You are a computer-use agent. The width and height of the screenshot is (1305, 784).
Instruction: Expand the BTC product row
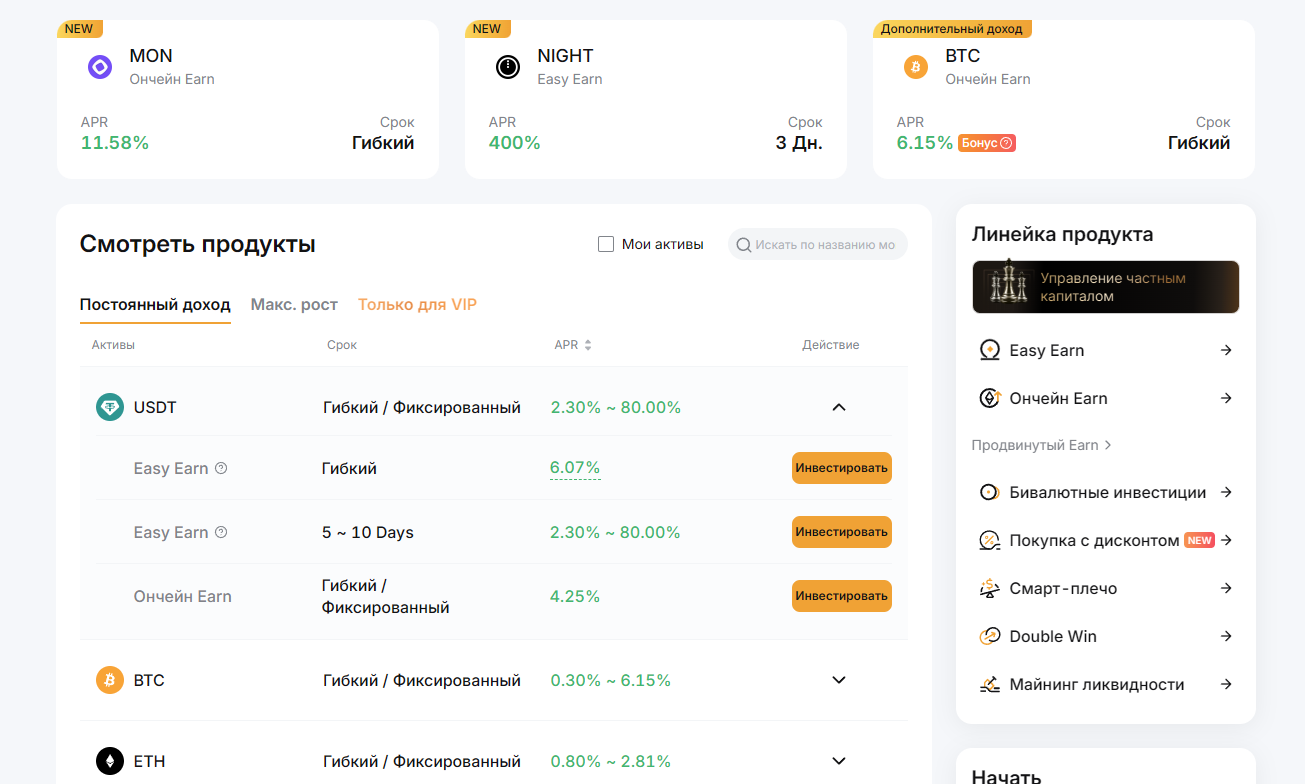click(x=839, y=679)
